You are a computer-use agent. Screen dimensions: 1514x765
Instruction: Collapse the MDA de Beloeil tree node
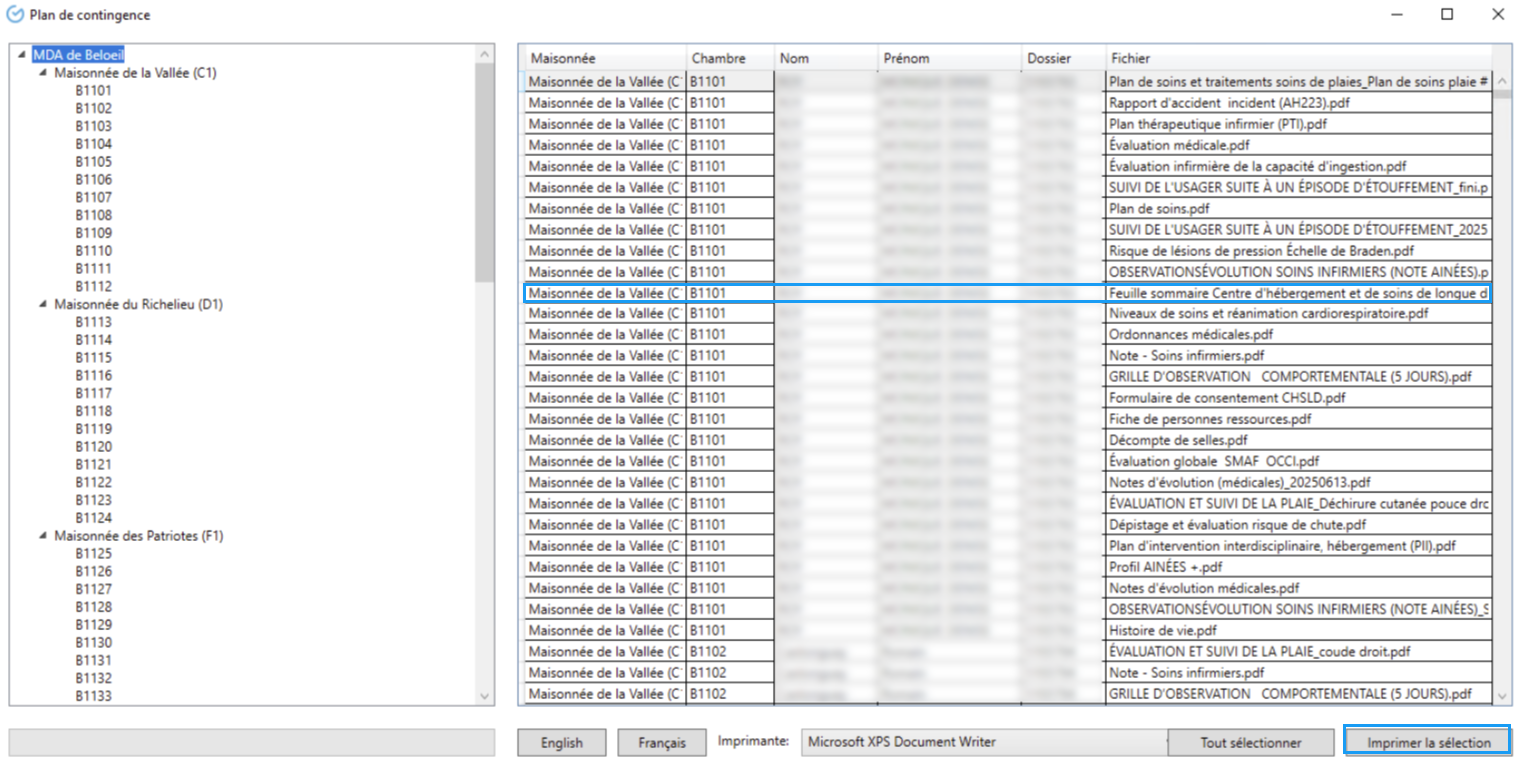(22, 55)
